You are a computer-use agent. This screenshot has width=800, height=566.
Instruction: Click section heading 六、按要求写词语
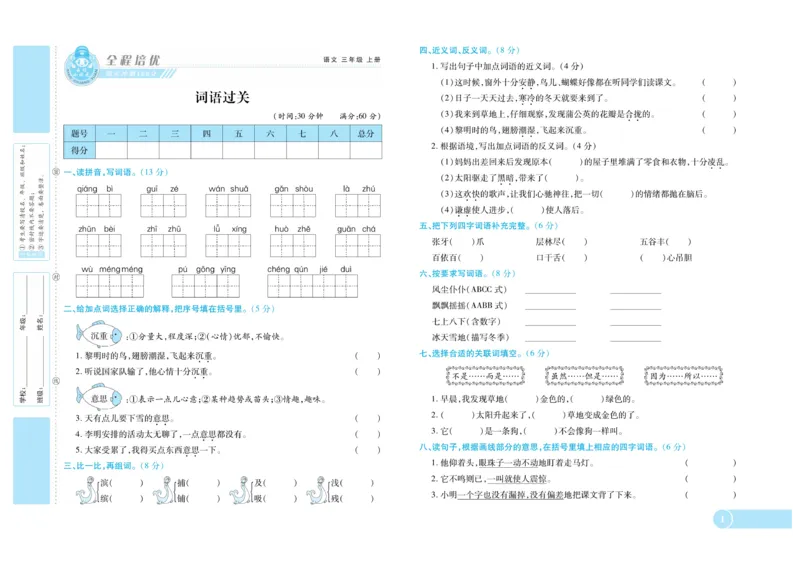467,273
